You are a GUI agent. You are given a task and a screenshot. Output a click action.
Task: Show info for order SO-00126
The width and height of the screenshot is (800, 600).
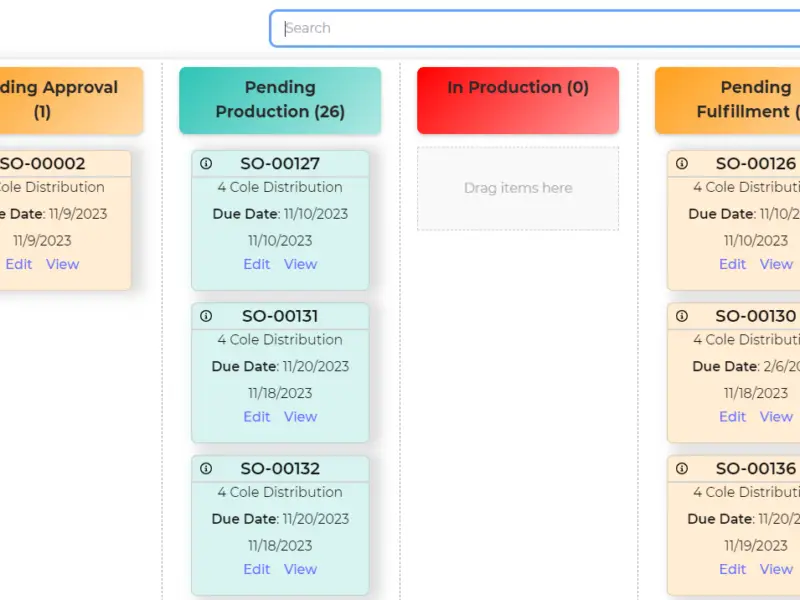(682, 163)
